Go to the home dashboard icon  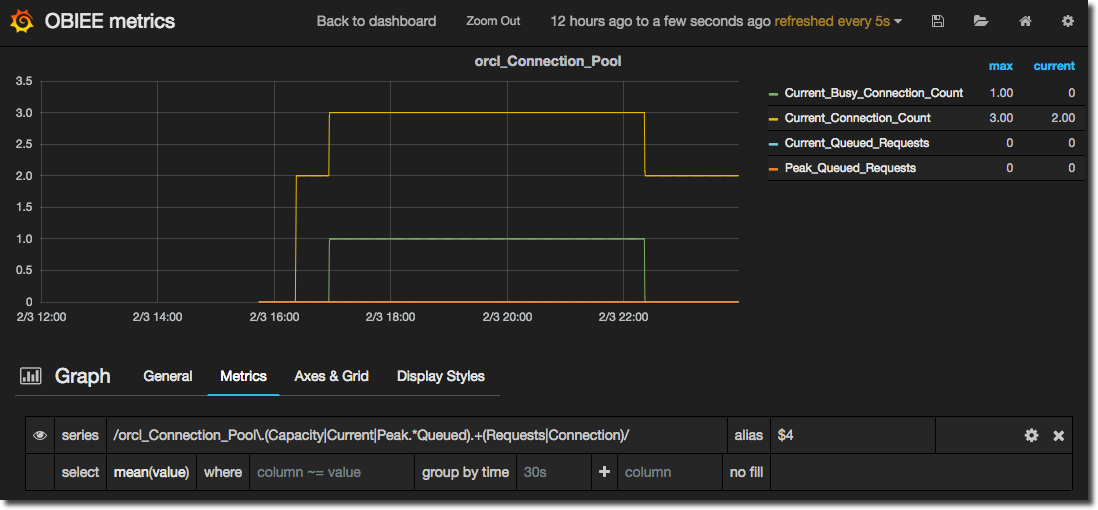click(x=1025, y=21)
